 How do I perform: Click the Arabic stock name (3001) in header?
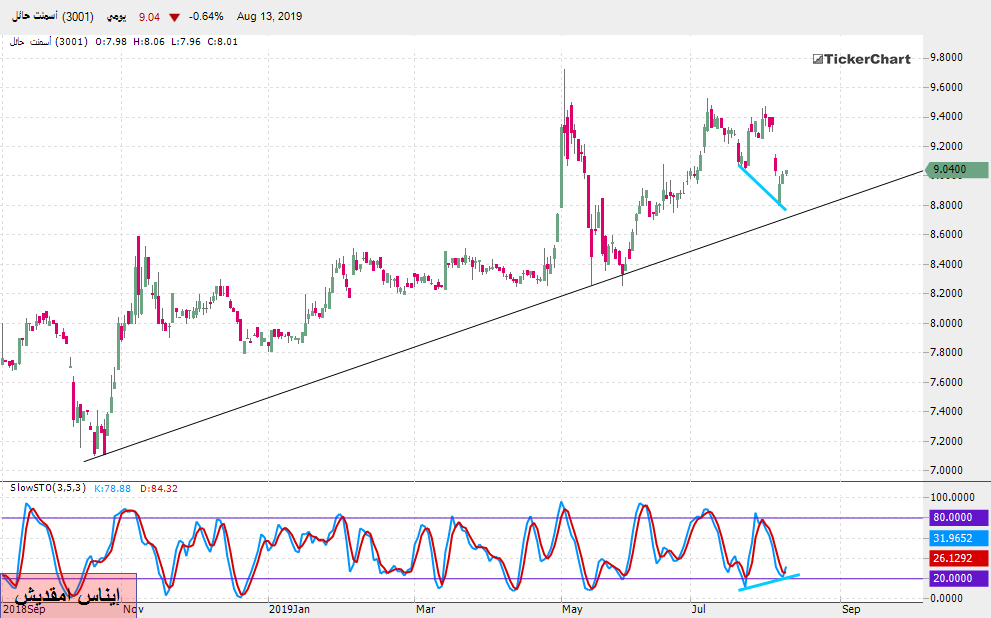(52, 17)
